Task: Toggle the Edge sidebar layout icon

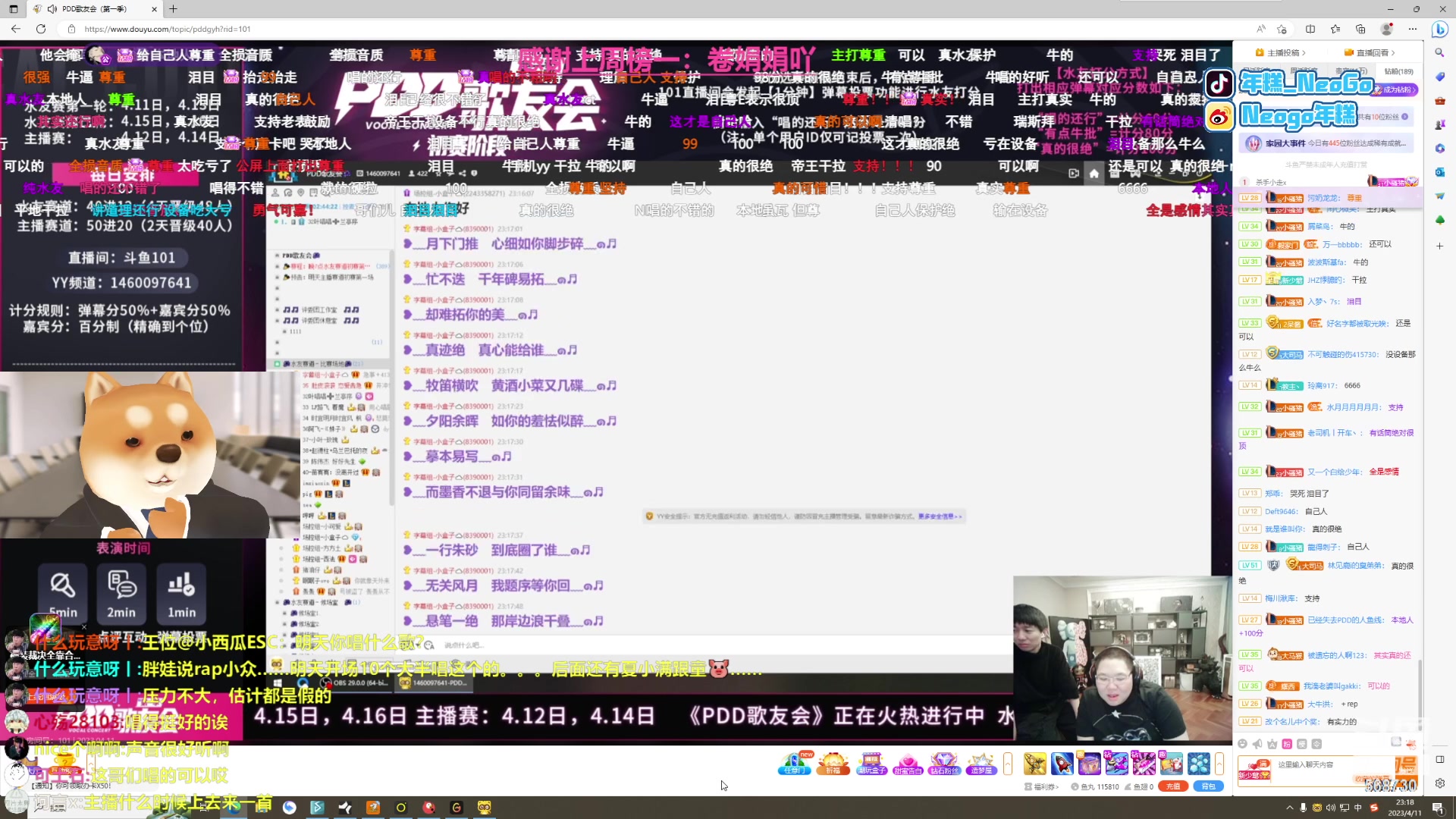Action: point(1439,759)
